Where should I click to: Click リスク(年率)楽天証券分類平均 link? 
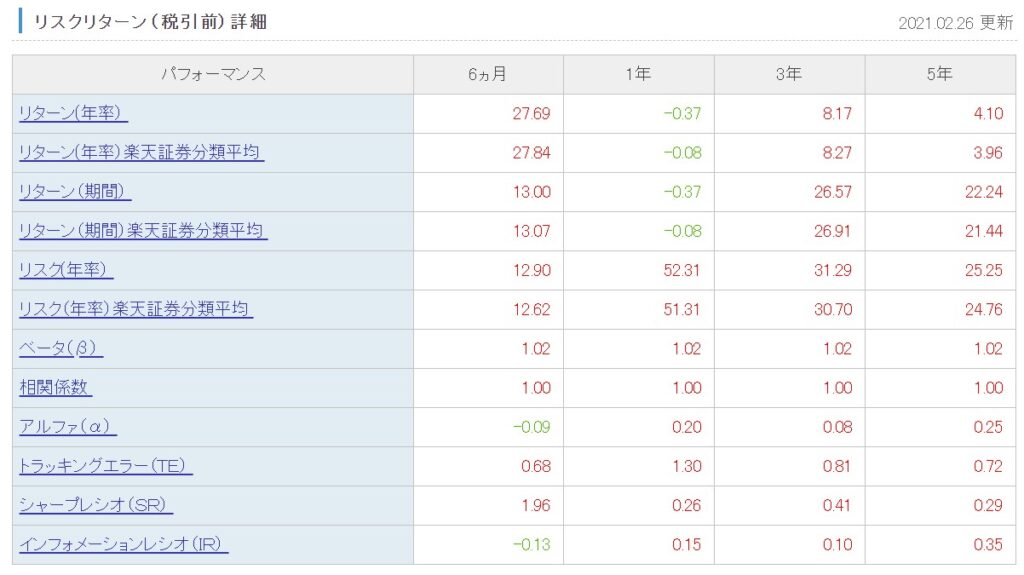pos(135,309)
